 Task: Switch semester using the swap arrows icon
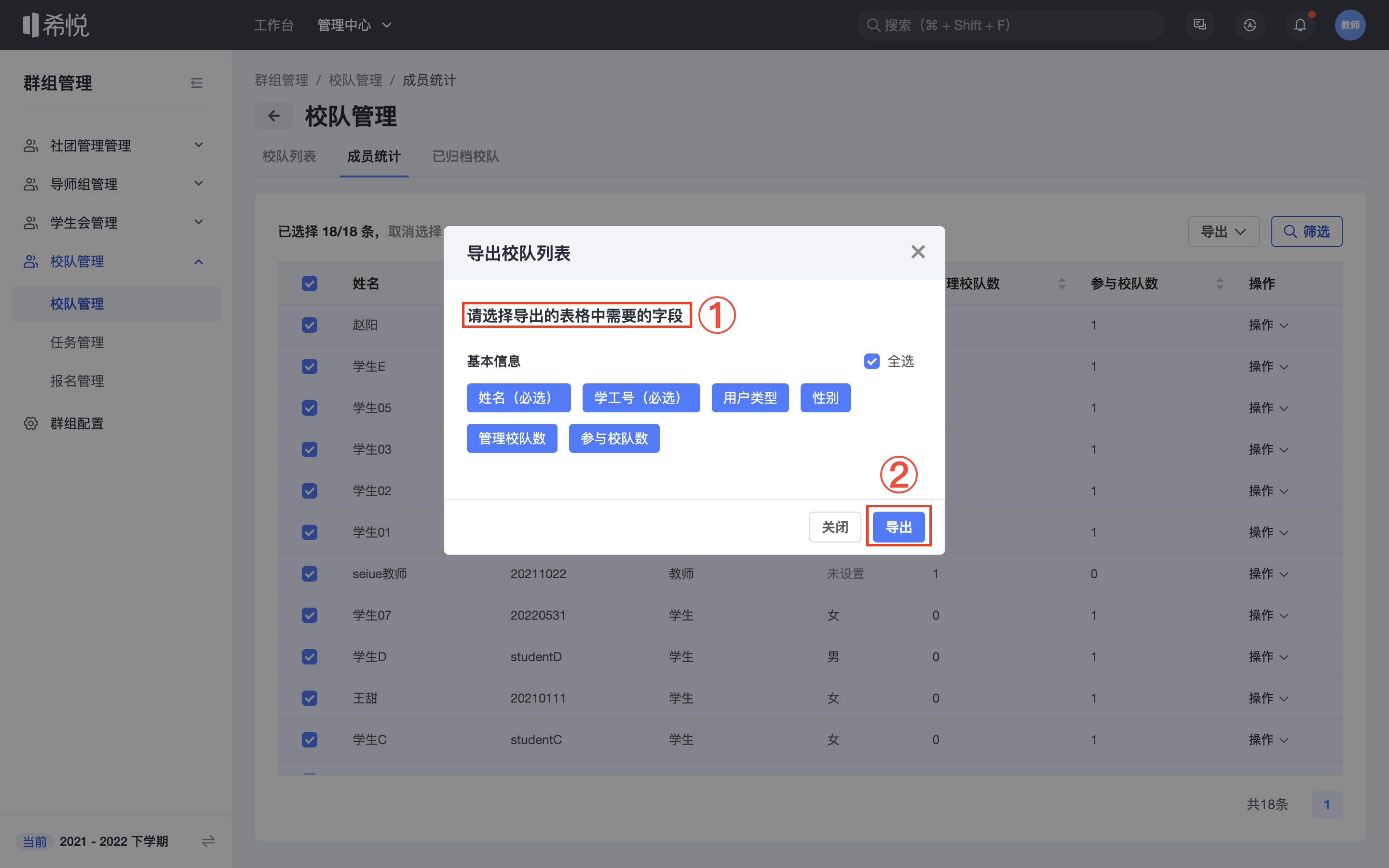tap(208, 841)
